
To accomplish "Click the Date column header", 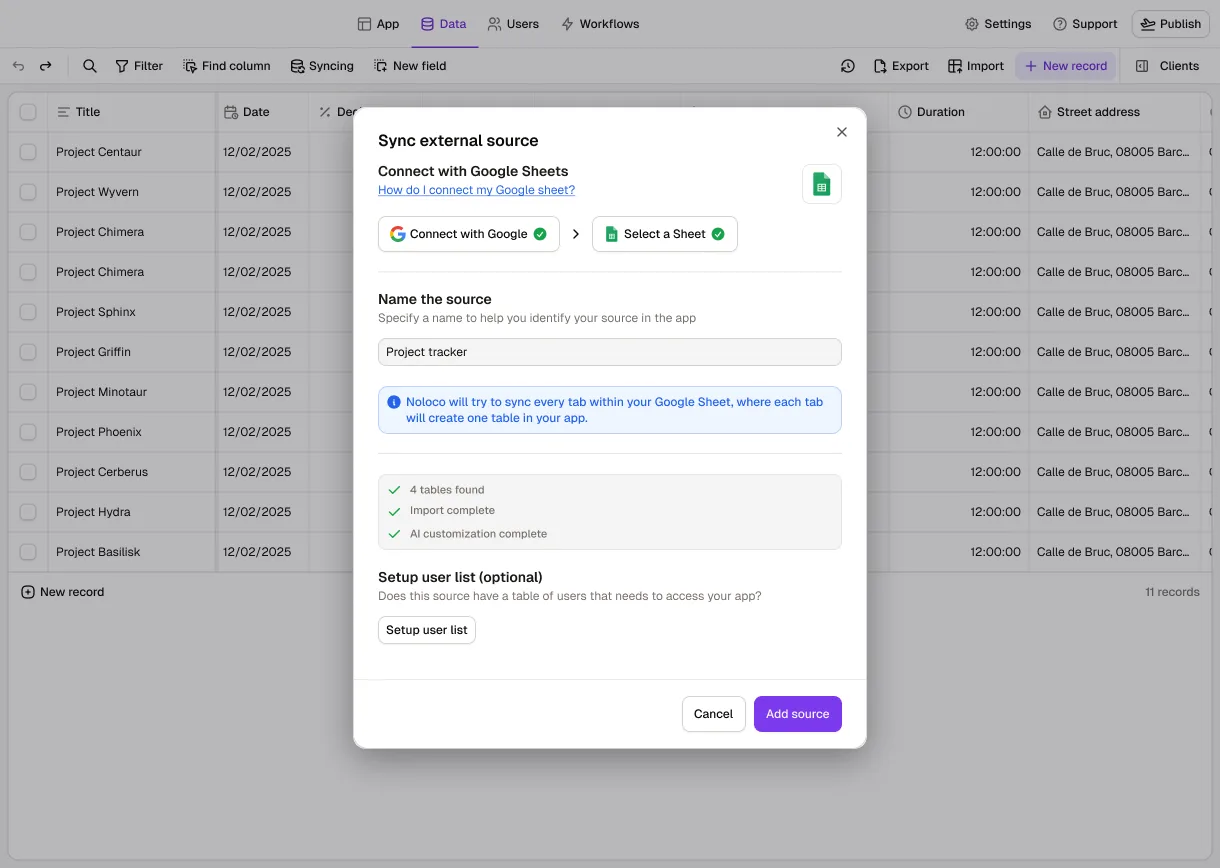I will click(262, 112).
